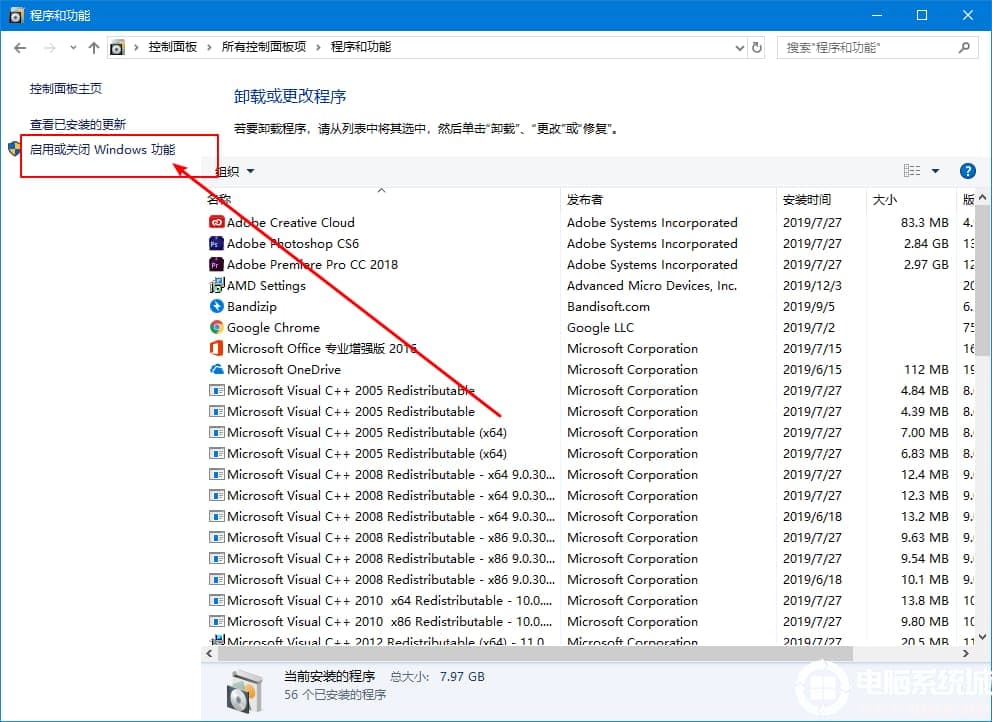This screenshot has height=722, width=992.
Task: Click the horizontal scrollbar left arrow
Action: click(210, 654)
